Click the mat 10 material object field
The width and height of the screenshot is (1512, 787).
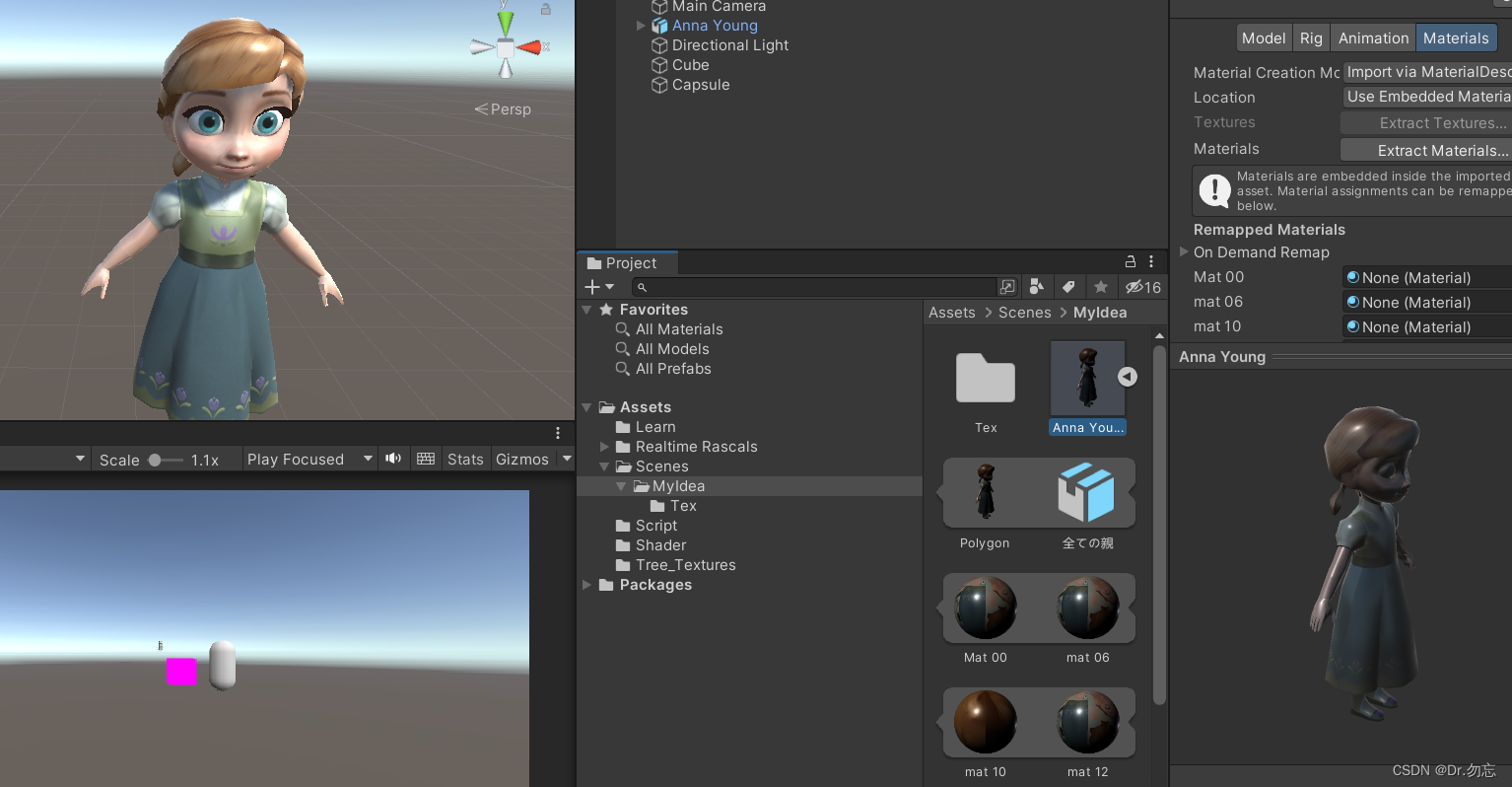pos(1427,327)
